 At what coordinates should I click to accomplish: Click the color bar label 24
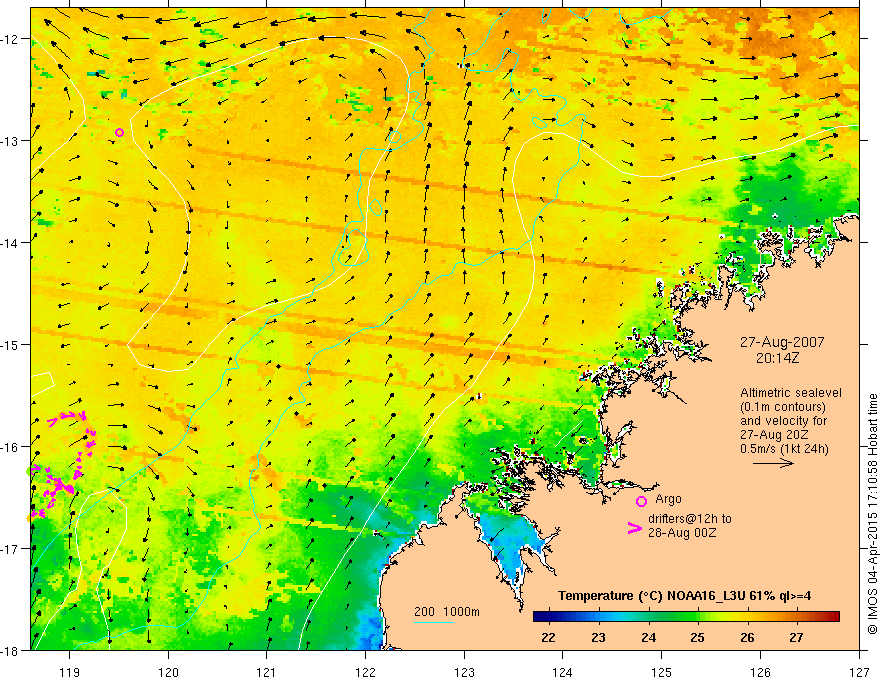click(648, 637)
